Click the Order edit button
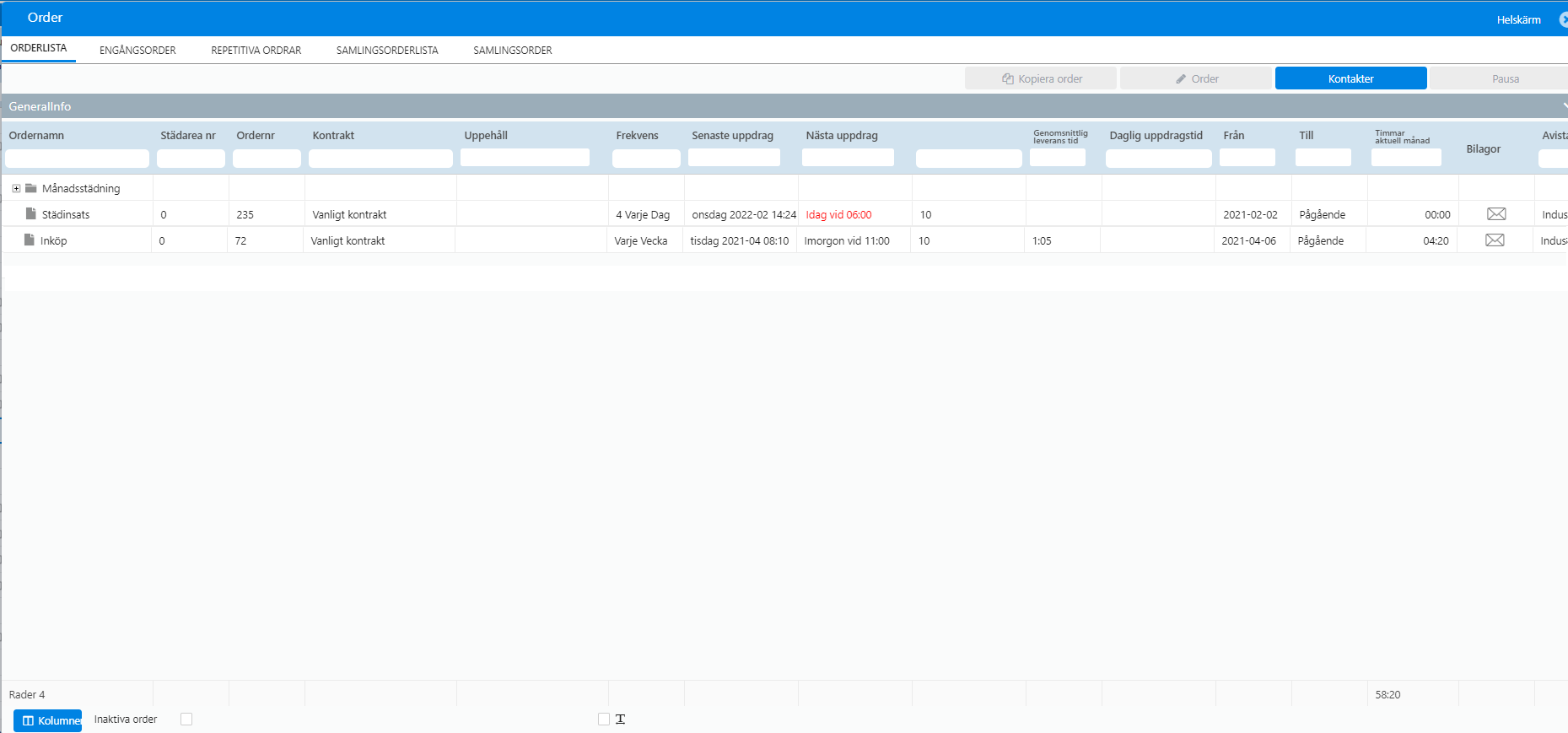This screenshot has width=1568, height=733. pyautogui.click(x=1196, y=78)
